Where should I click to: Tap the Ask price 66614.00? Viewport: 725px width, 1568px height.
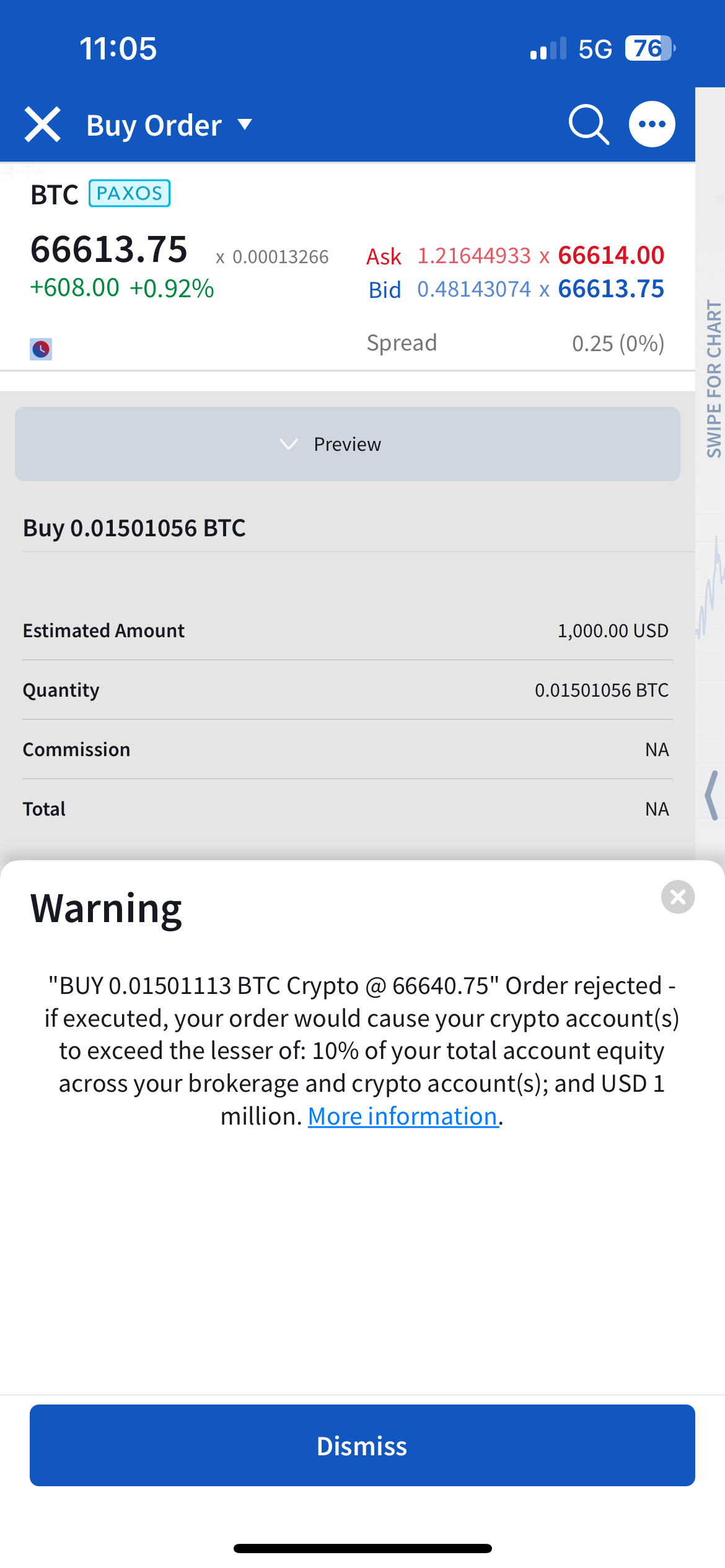click(x=611, y=255)
